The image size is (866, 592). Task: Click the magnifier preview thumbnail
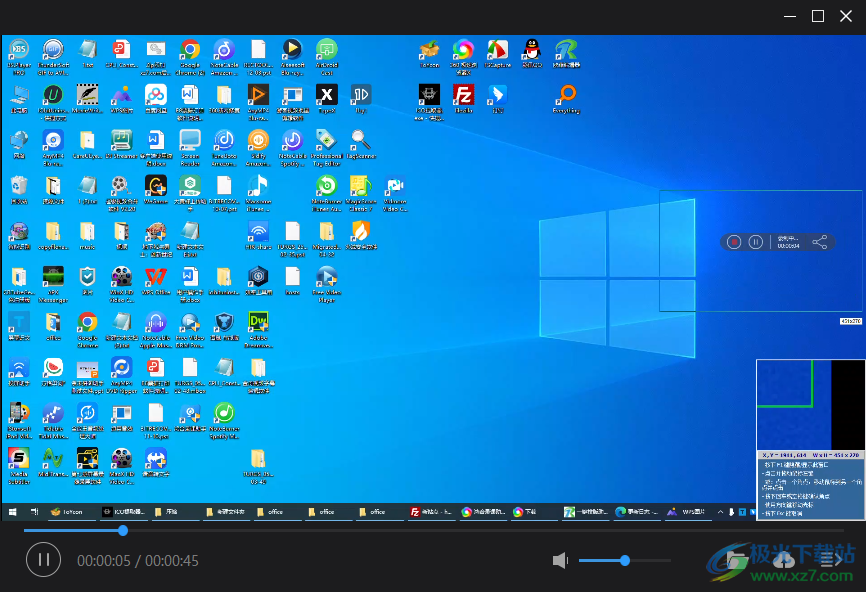(x=810, y=405)
